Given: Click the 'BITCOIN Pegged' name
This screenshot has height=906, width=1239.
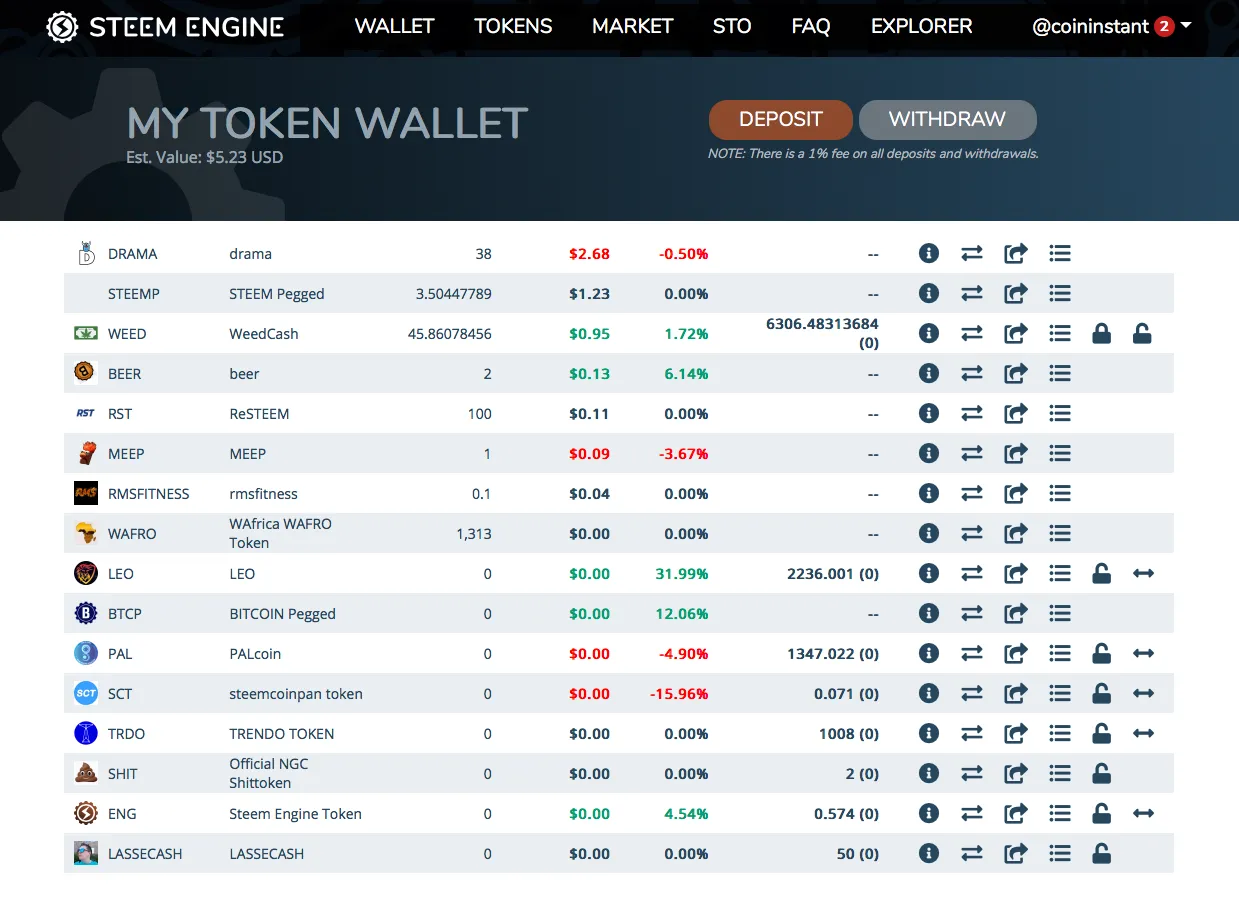Looking at the screenshot, I should pos(282,614).
